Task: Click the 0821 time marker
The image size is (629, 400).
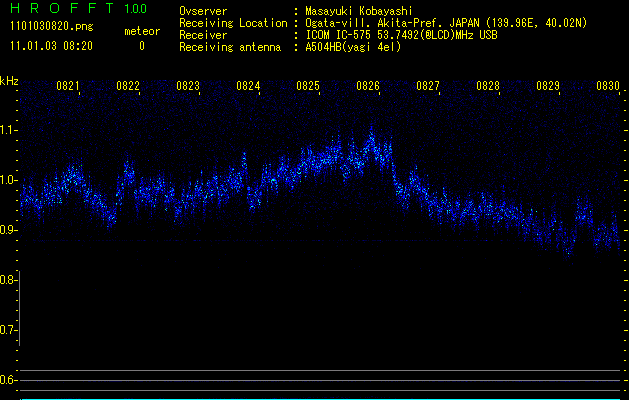Action: tap(68, 87)
